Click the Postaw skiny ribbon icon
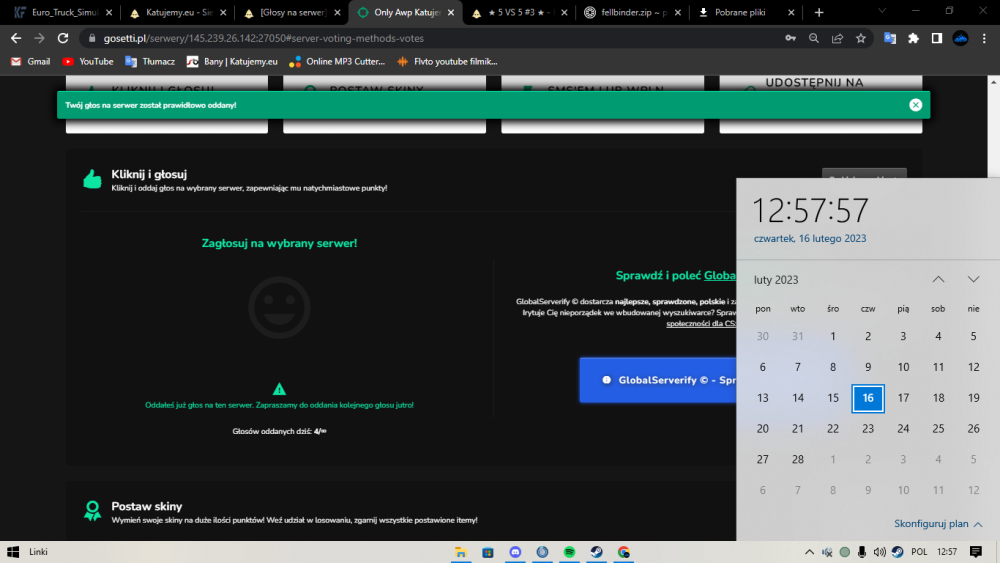 pyautogui.click(x=92, y=511)
